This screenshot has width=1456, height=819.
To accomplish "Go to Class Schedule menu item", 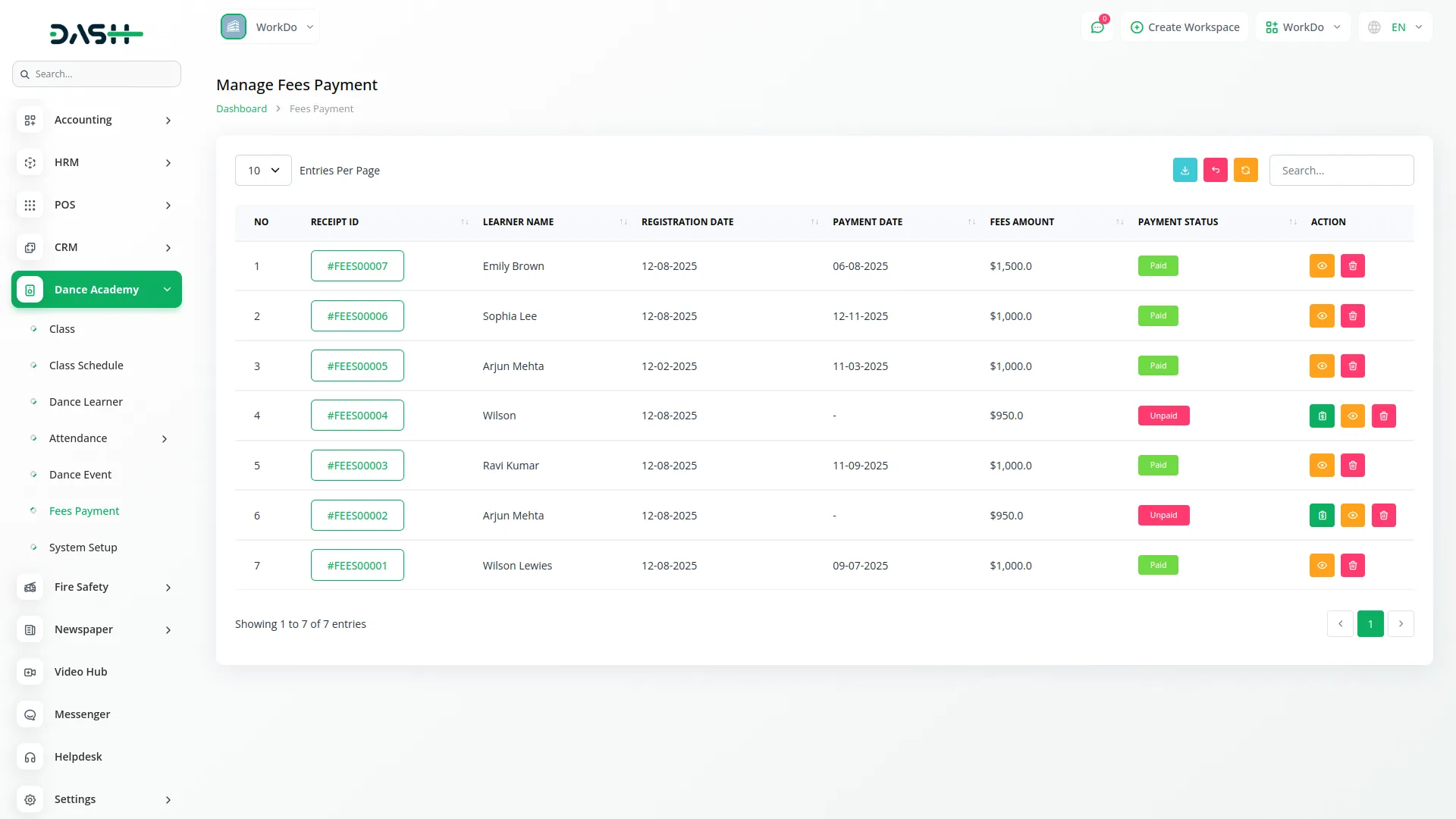I will (x=86, y=366).
